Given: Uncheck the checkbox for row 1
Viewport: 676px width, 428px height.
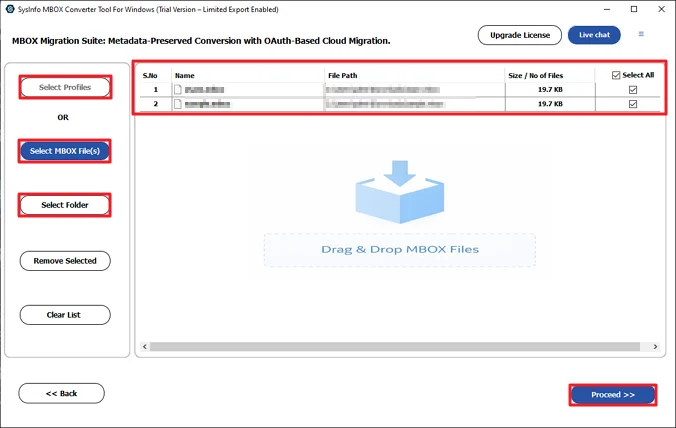Looking at the screenshot, I should (633, 90).
